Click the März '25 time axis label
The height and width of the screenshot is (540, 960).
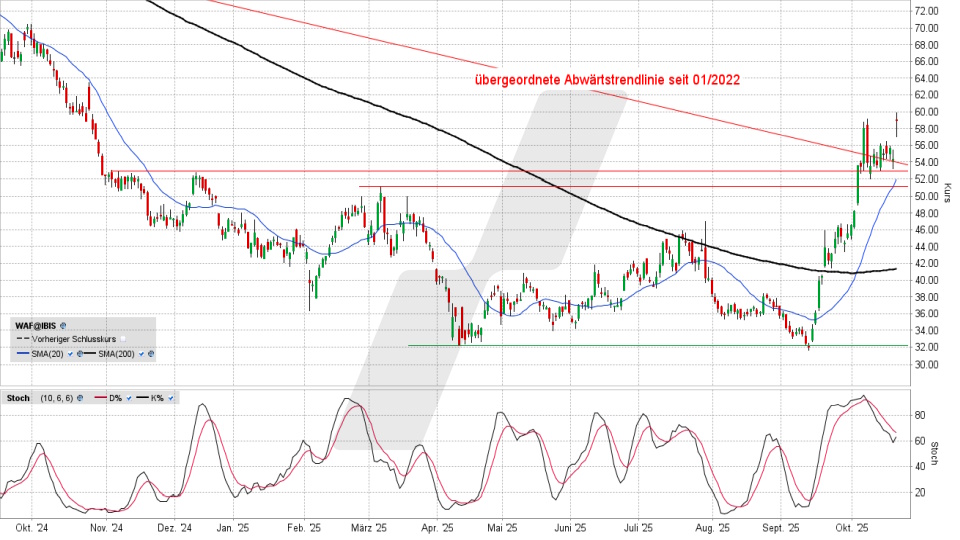click(369, 526)
